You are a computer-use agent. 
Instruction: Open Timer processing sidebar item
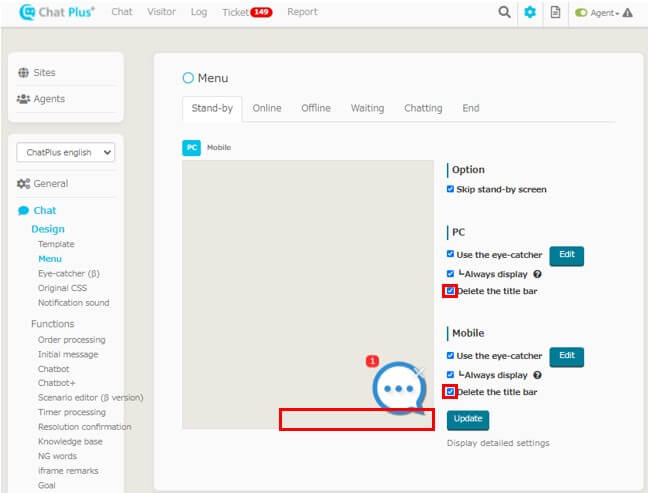tap(72, 412)
